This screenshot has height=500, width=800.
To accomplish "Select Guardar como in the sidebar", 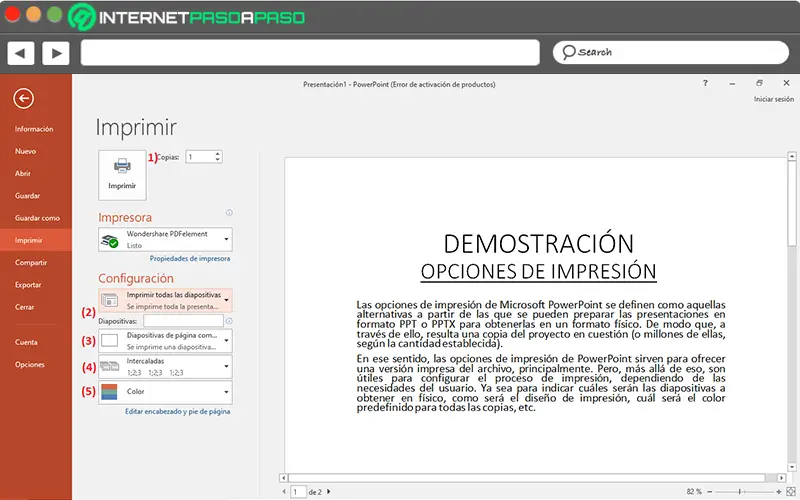I will point(37,218).
